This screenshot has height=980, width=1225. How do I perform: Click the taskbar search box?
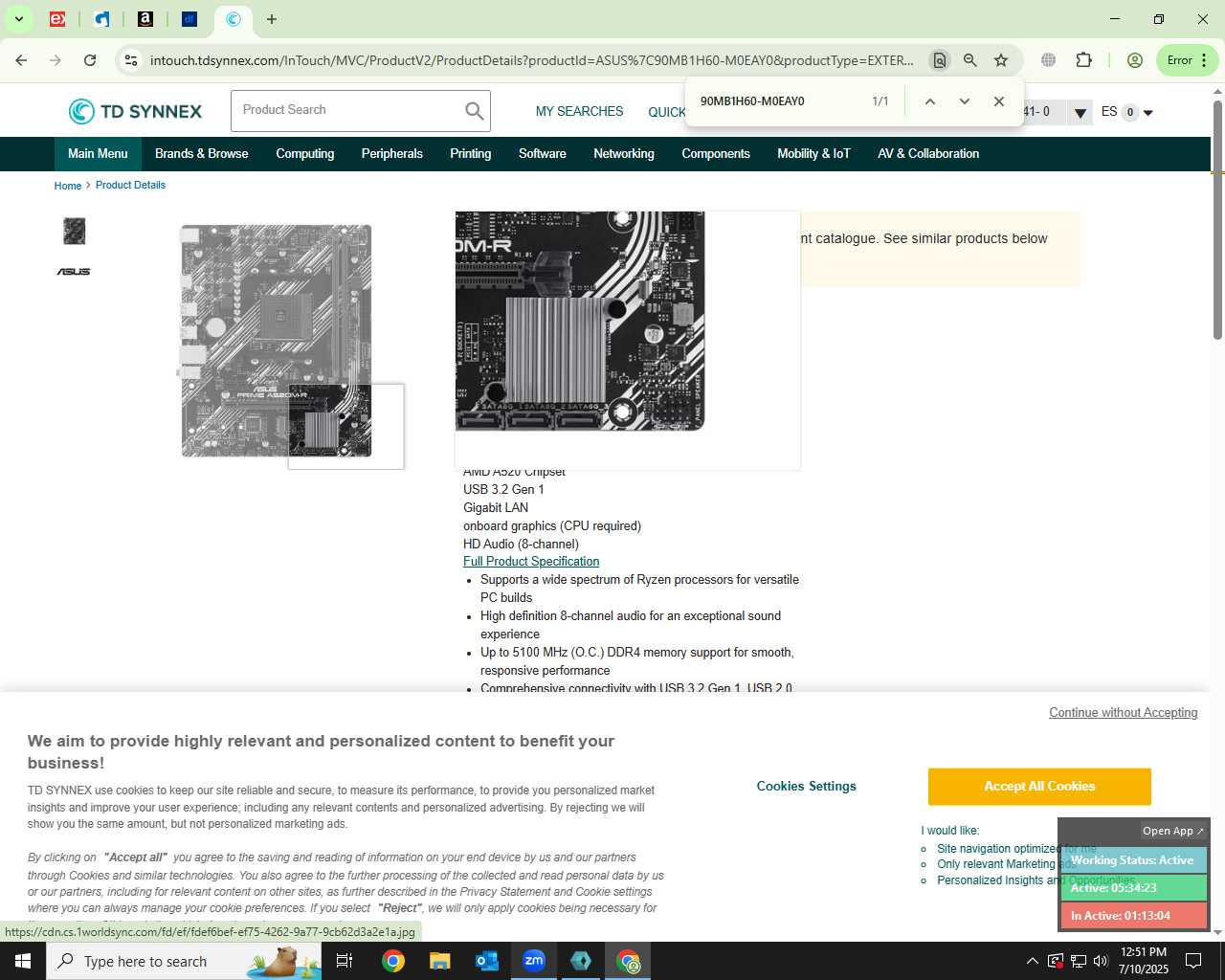(x=184, y=961)
